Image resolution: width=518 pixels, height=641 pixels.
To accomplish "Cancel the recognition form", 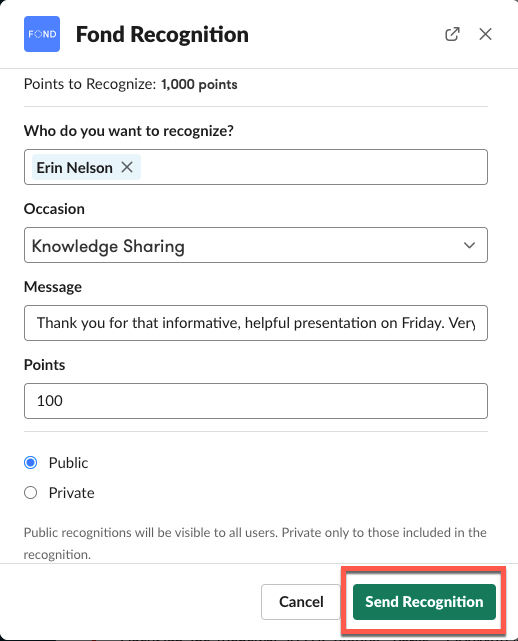I will click(x=301, y=602).
